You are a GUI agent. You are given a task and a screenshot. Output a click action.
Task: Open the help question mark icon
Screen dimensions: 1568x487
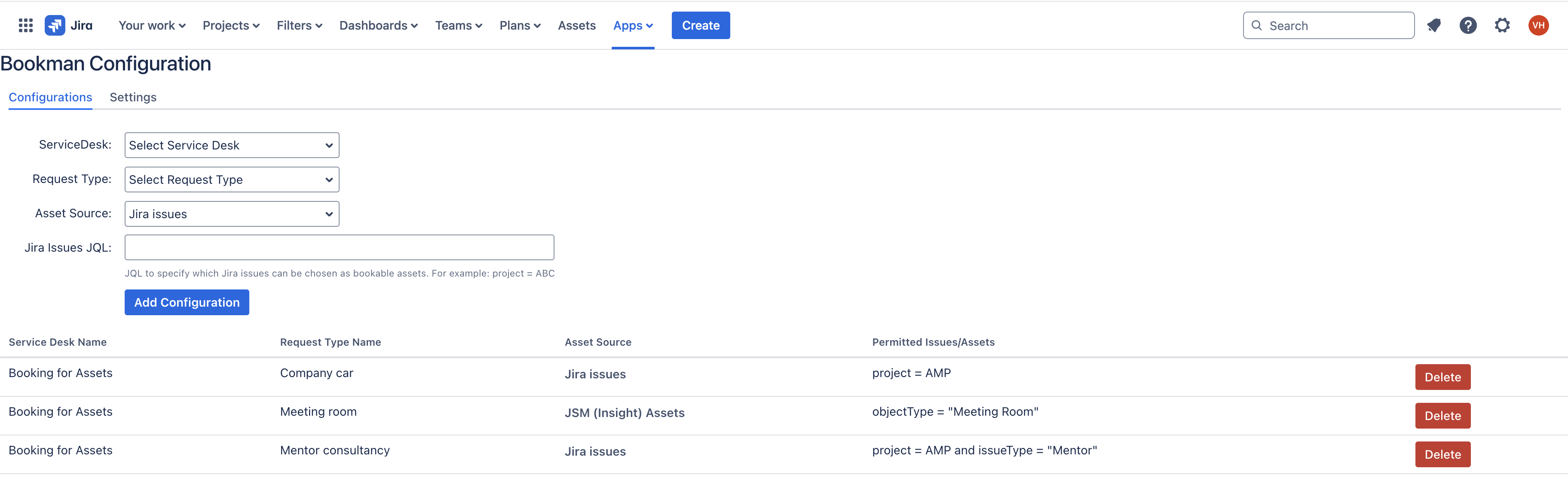click(x=1468, y=25)
